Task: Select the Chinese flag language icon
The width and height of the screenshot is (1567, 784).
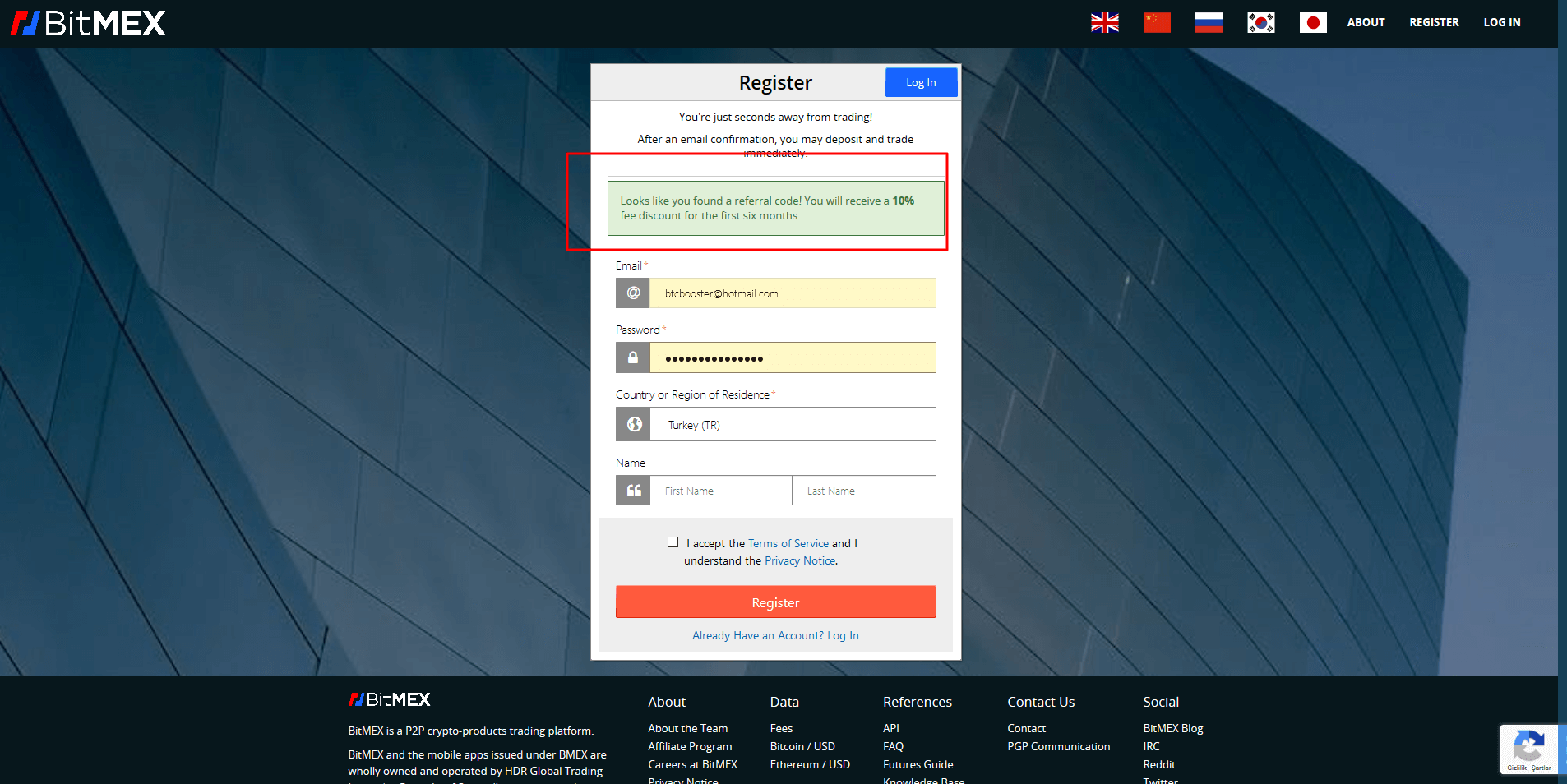Action: point(1156,22)
